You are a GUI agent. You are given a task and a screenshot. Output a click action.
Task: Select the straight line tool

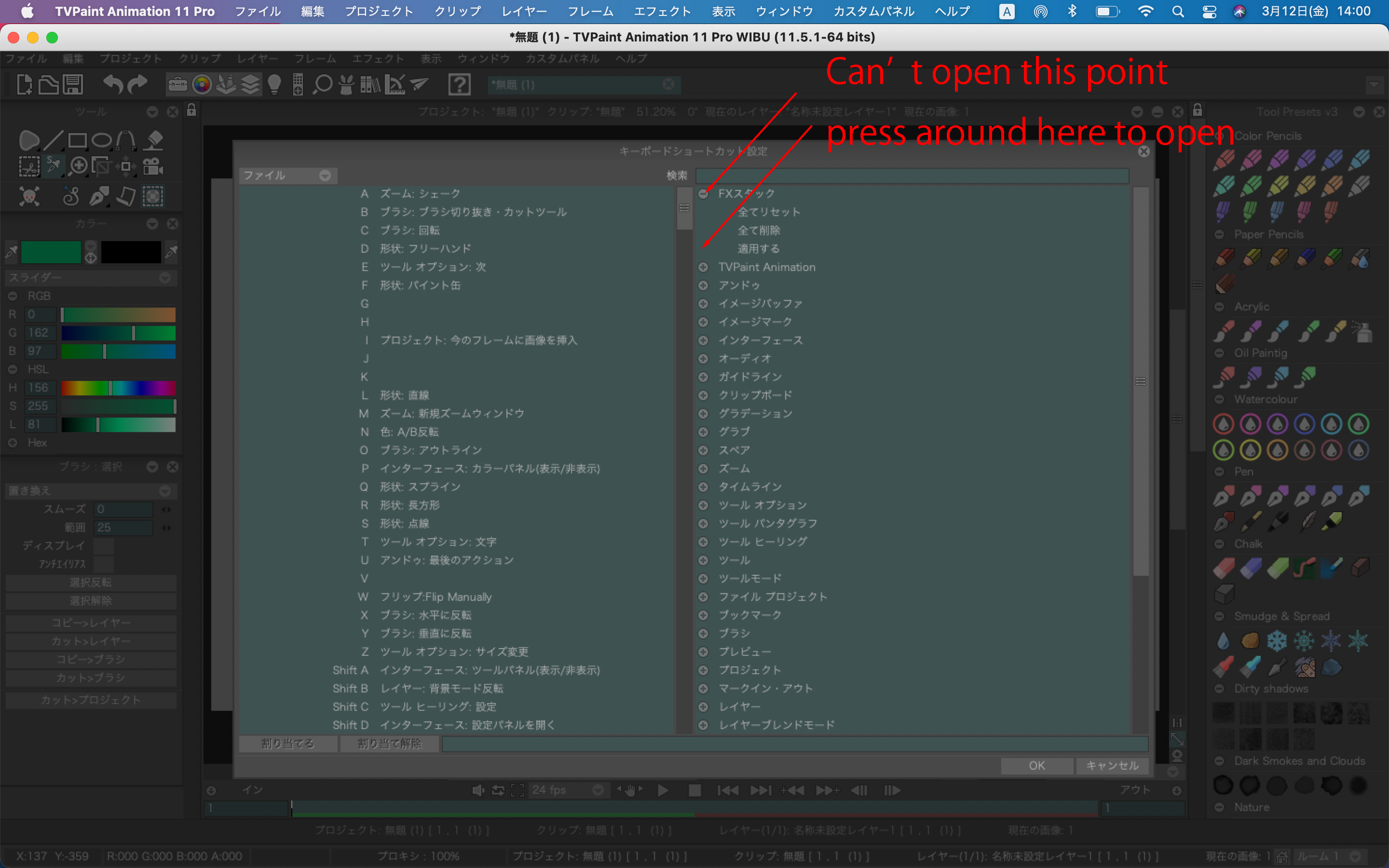coord(54,140)
